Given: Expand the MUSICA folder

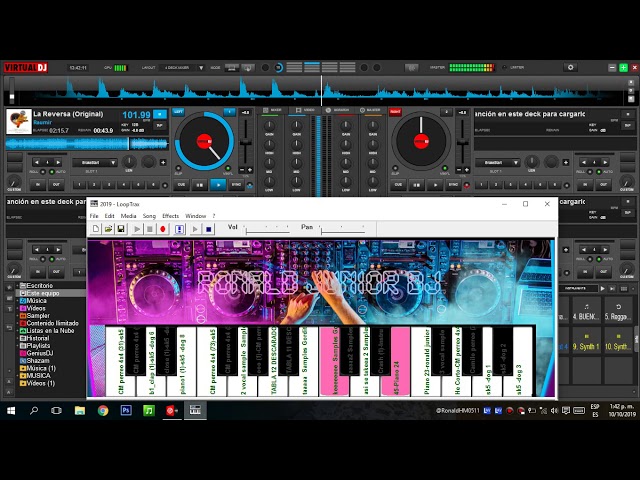Looking at the screenshot, I should pyautogui.click(x=18, y=376).
